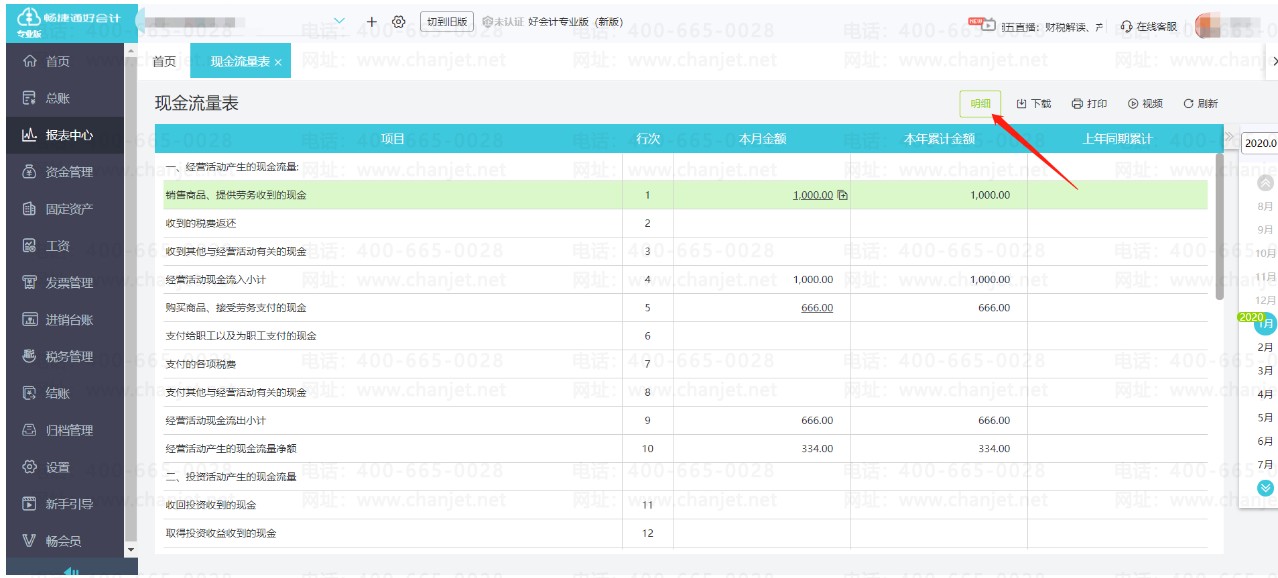This screenshot has height=578, width=1278.
Task: Select month 12月 in the timeline
Action: [x=1266, y=300]
